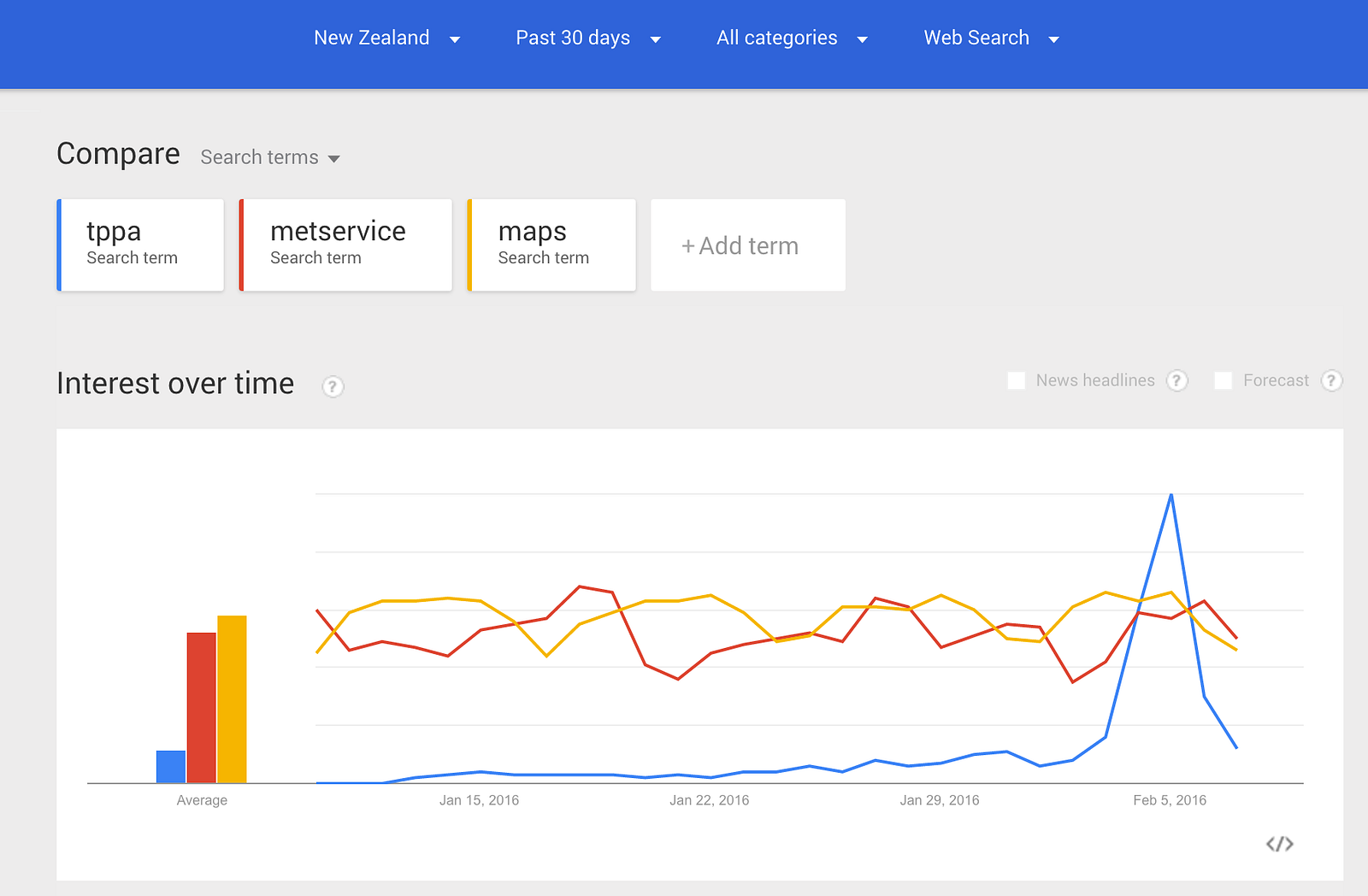Open help icon next to News headlines
This screenshot has width=1368, height=896.
pyautogui.click(x=1177, y=380)
